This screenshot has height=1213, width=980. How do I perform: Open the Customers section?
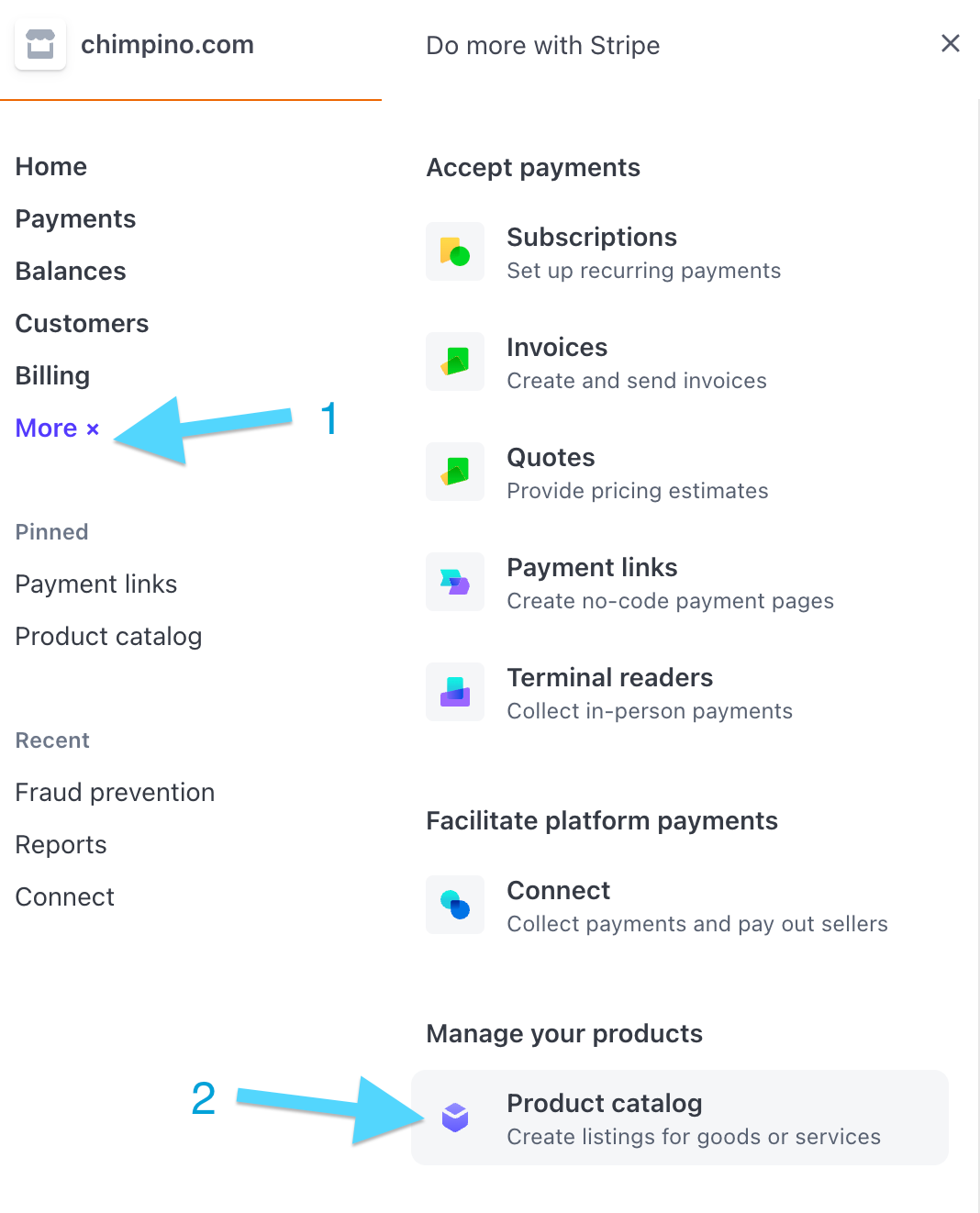[82, 324]
